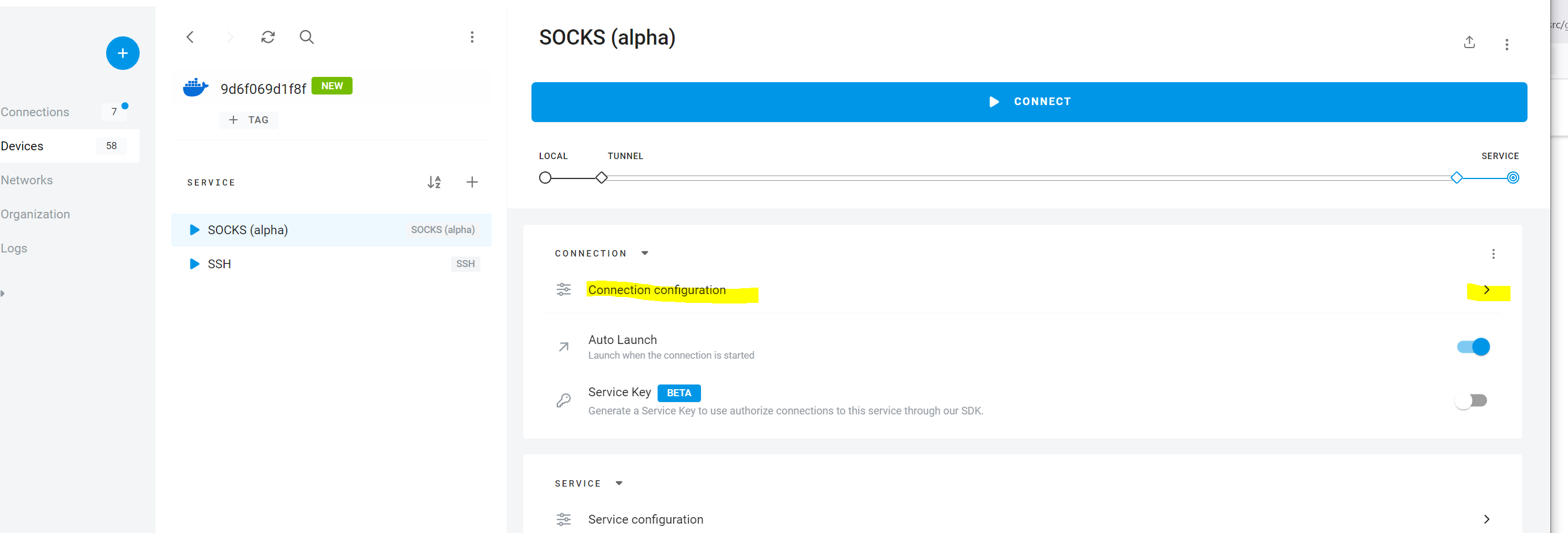The height and width of the screenshot is (533, 1568).
Task: Click the blue CONNECT button
Action: (x=1029, y=102)
